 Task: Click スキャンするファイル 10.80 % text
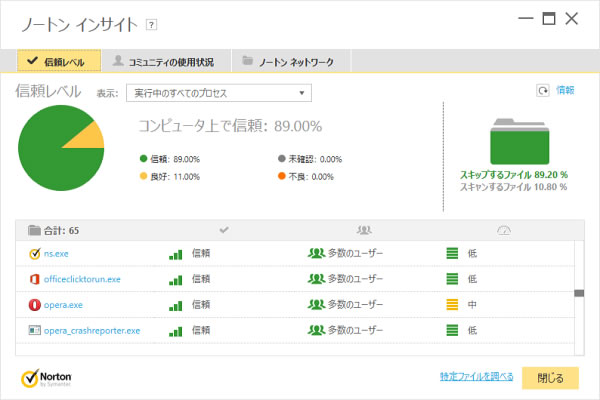pyautogui.click(x=514, y=187)
